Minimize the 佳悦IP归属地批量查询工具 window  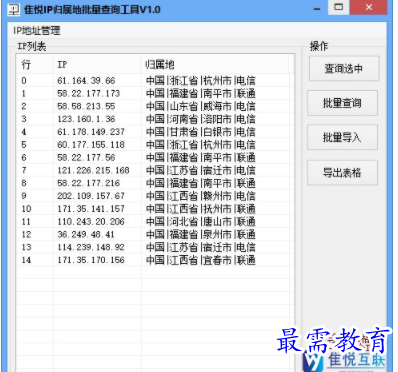click(x=317, y=9)
